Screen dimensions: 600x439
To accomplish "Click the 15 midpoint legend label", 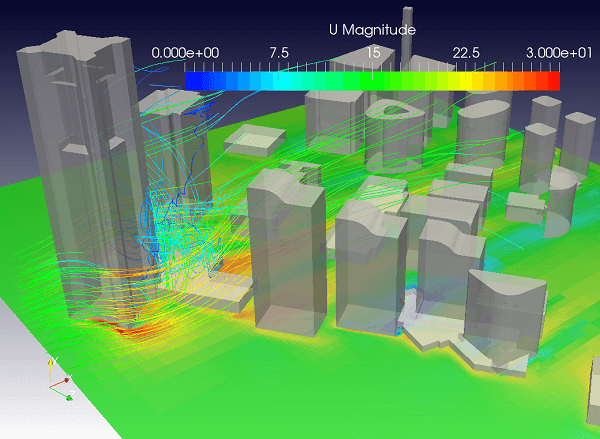I will click(x=373, y=53).
